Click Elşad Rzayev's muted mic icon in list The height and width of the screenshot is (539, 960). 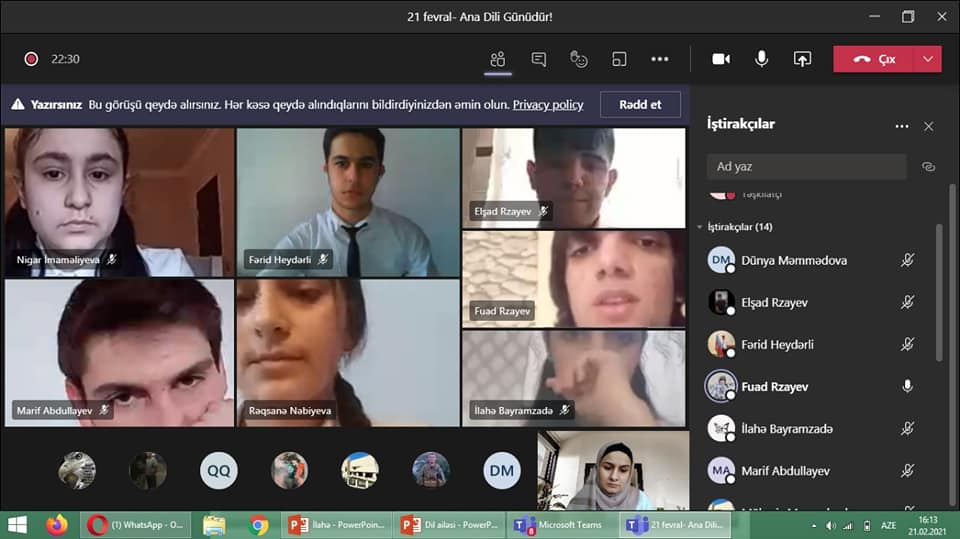(907, 302)
